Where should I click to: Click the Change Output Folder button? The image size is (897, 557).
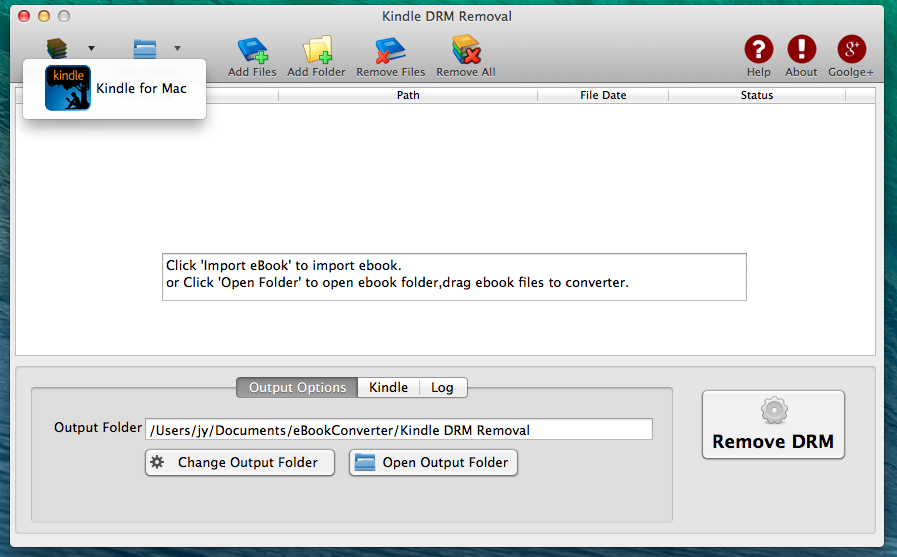tap(240, 462)
